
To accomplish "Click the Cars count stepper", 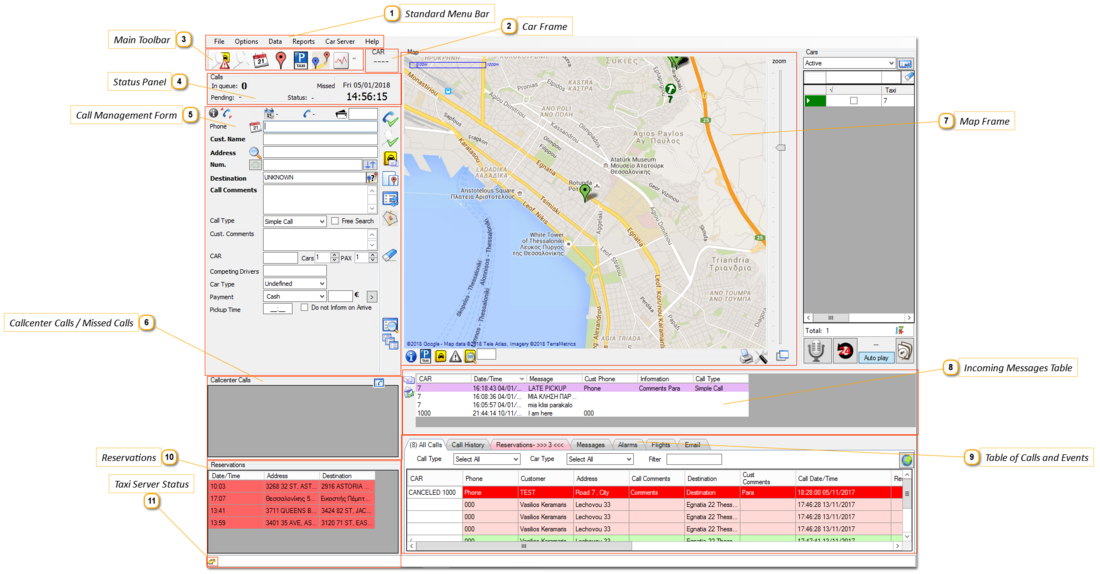I will 335,258.
